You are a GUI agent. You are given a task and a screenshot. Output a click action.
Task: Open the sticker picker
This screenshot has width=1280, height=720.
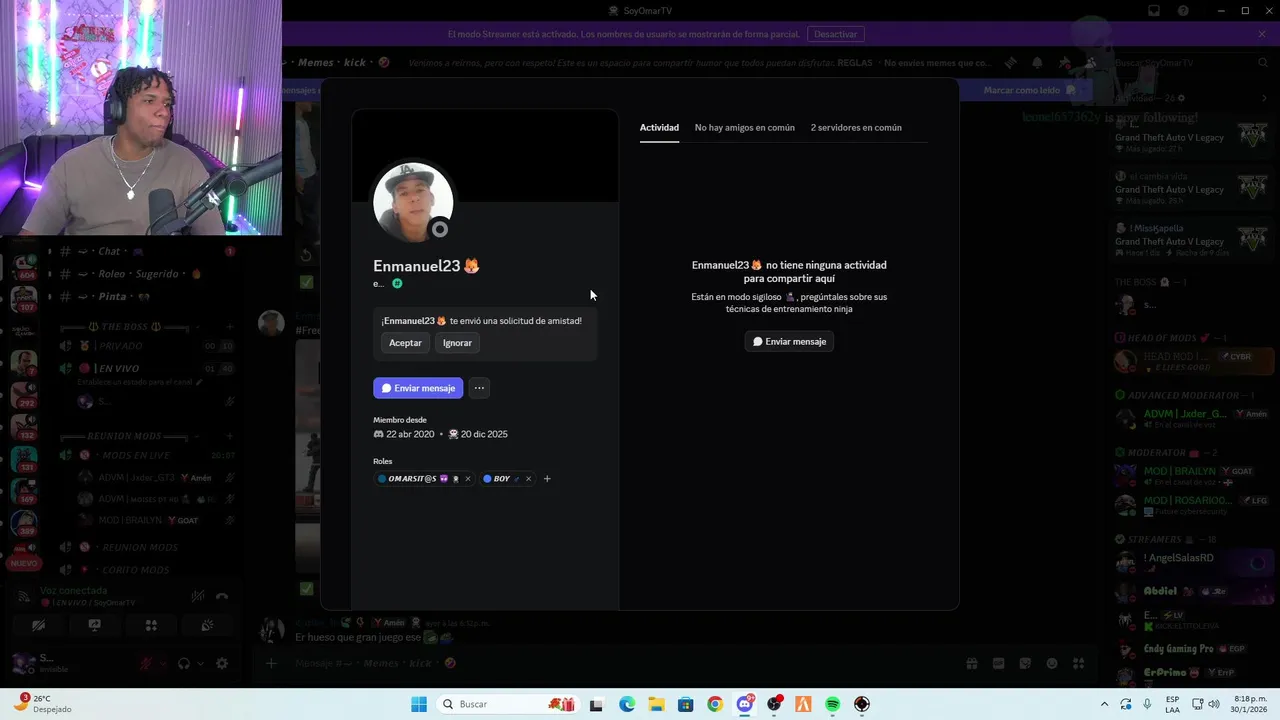pyautogui.click(x=1025, y=663)
